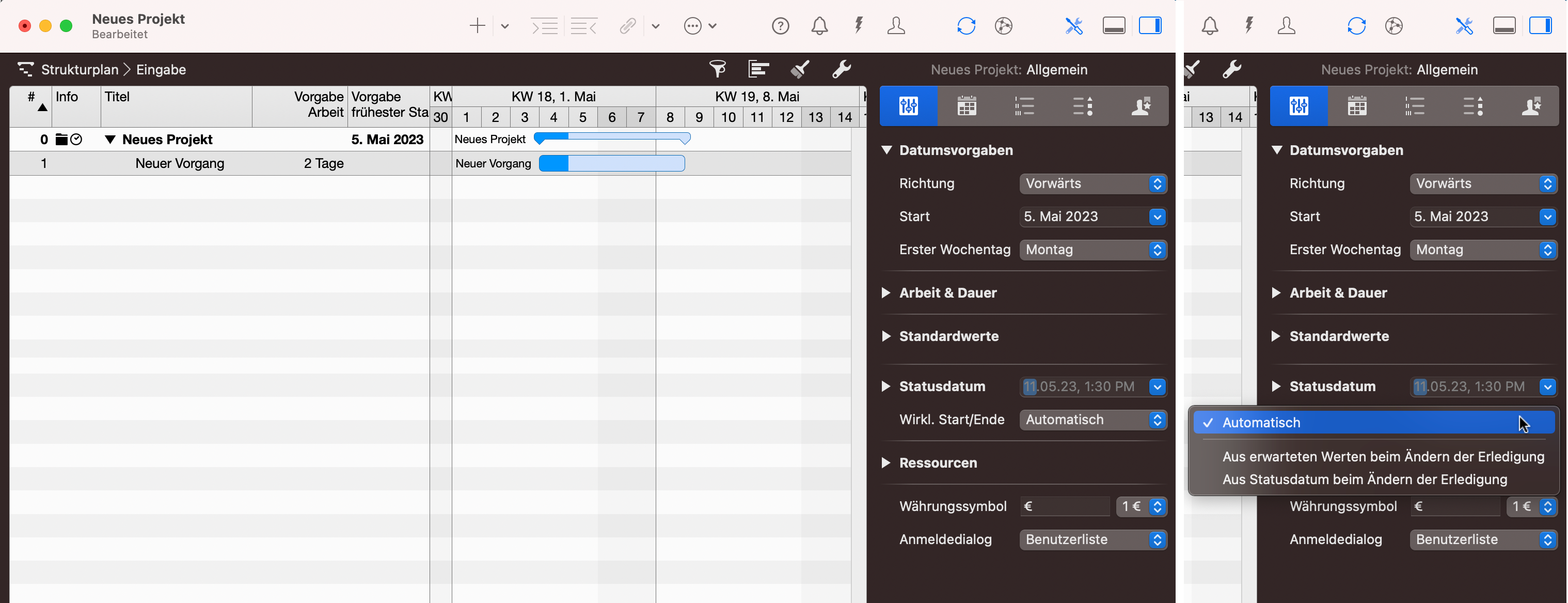Click the Gantt bar style icon
Image resolution: width=1568 pixels, height=603 pixels.
[x=758, y=69]
